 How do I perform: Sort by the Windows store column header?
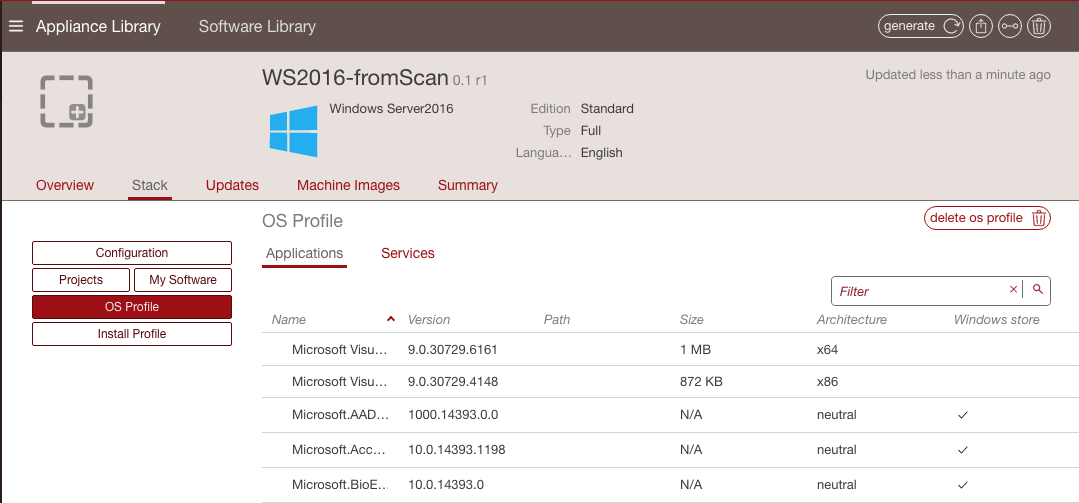coord(996,319)
